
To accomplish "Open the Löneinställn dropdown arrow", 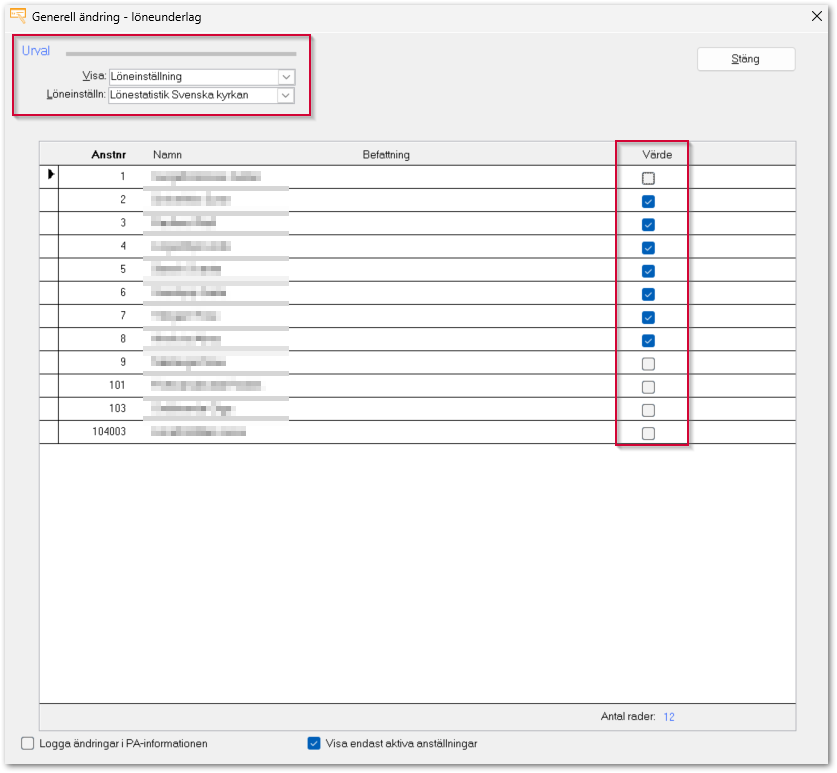I will [286, 96].
